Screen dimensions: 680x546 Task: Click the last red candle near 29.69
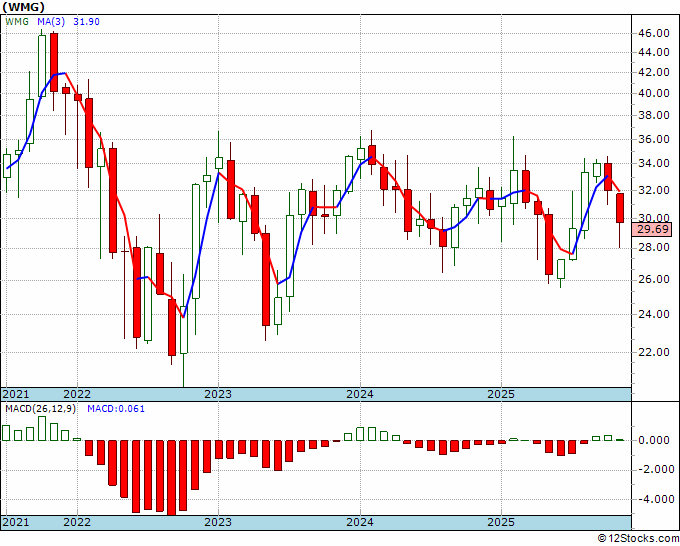pos(620,208)
